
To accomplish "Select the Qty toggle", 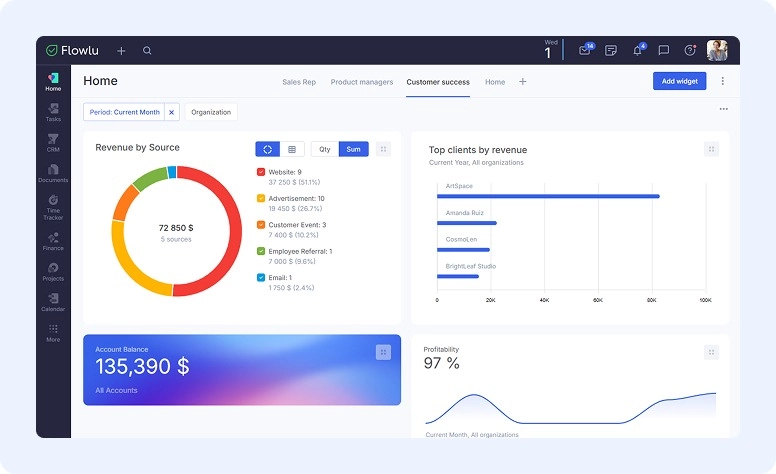I will click(325, 149).
